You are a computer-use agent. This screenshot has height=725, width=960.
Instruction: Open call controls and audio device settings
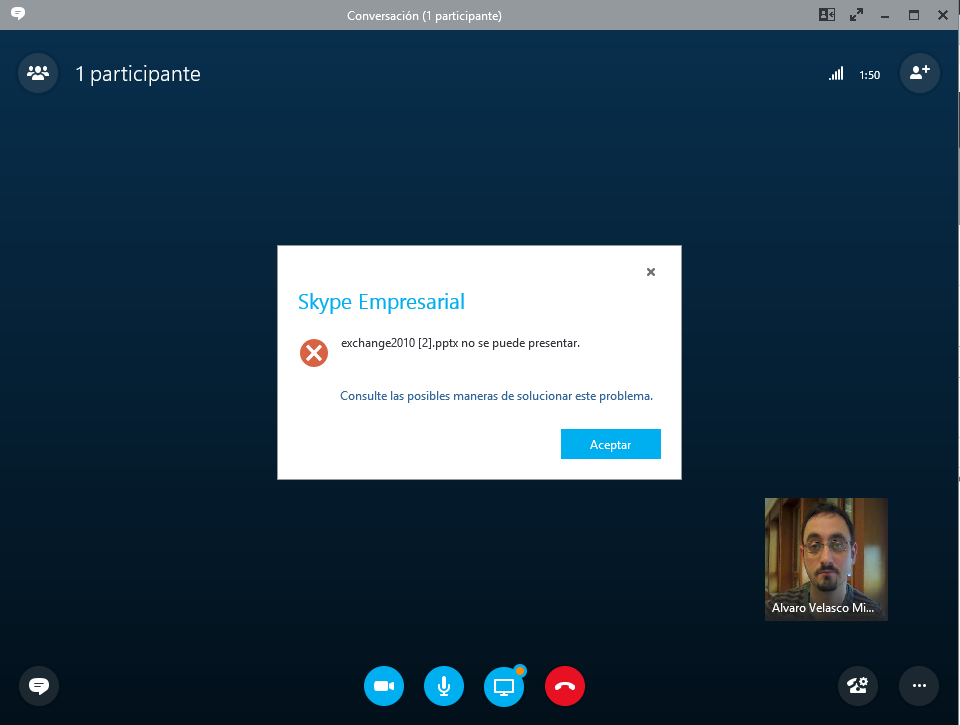click(858, 686)
